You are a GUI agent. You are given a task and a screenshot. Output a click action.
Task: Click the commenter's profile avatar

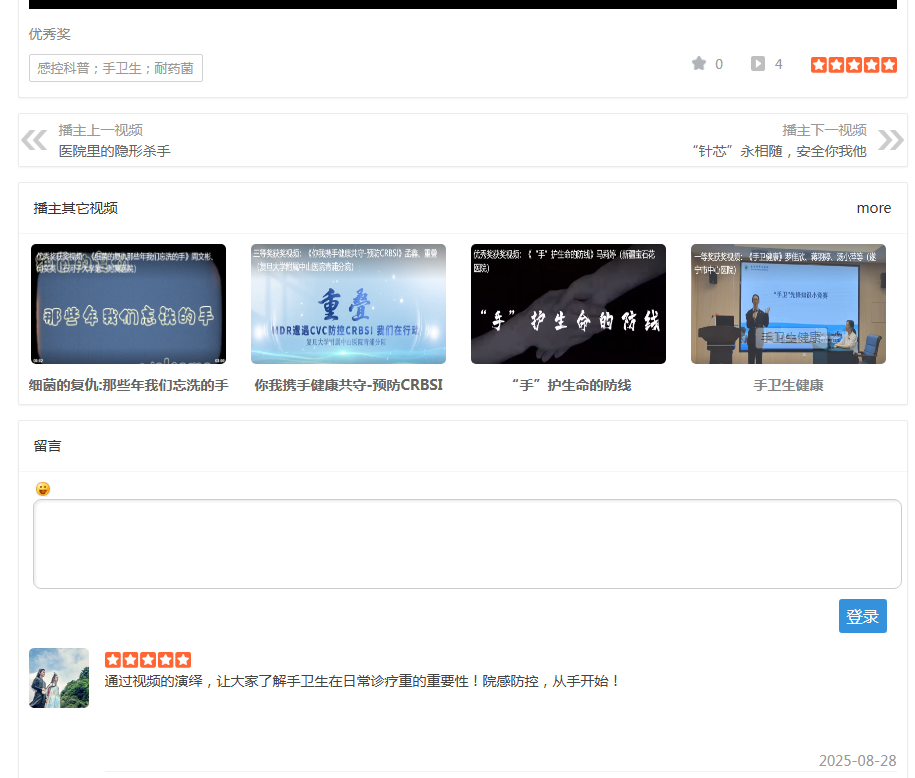pyautogui.click(x=58, y=677)
